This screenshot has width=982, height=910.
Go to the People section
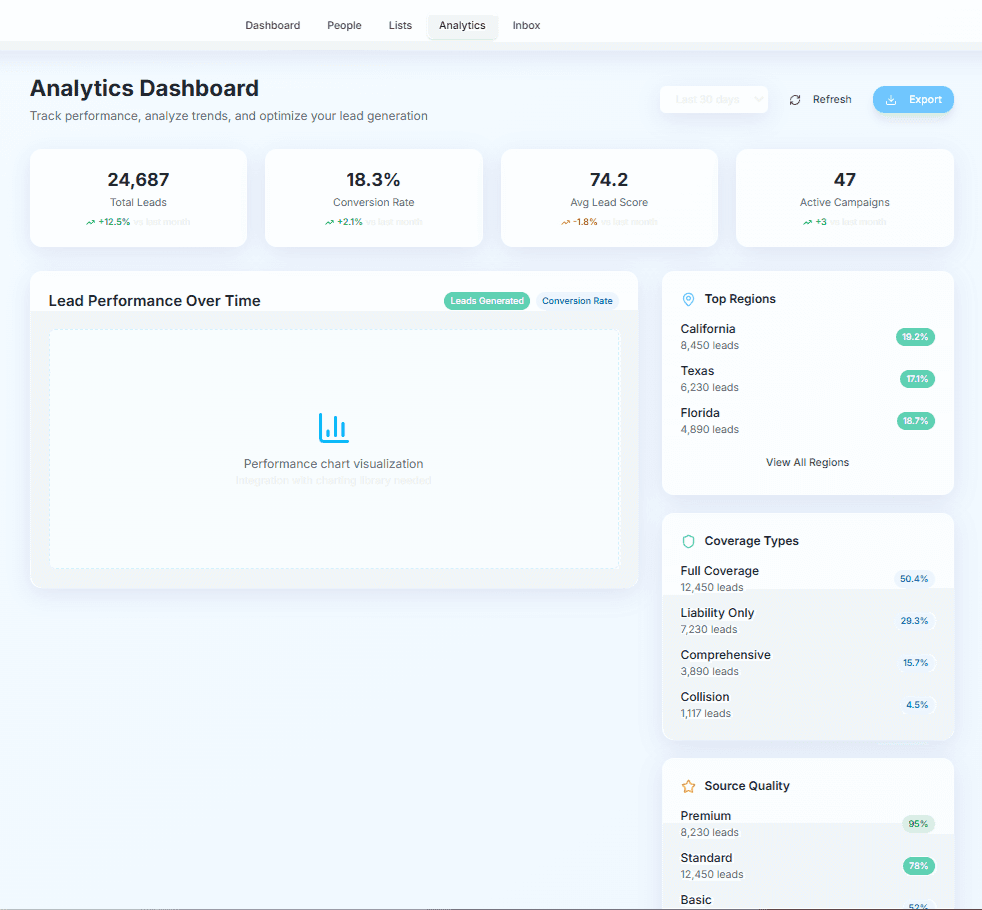[344, 25]
